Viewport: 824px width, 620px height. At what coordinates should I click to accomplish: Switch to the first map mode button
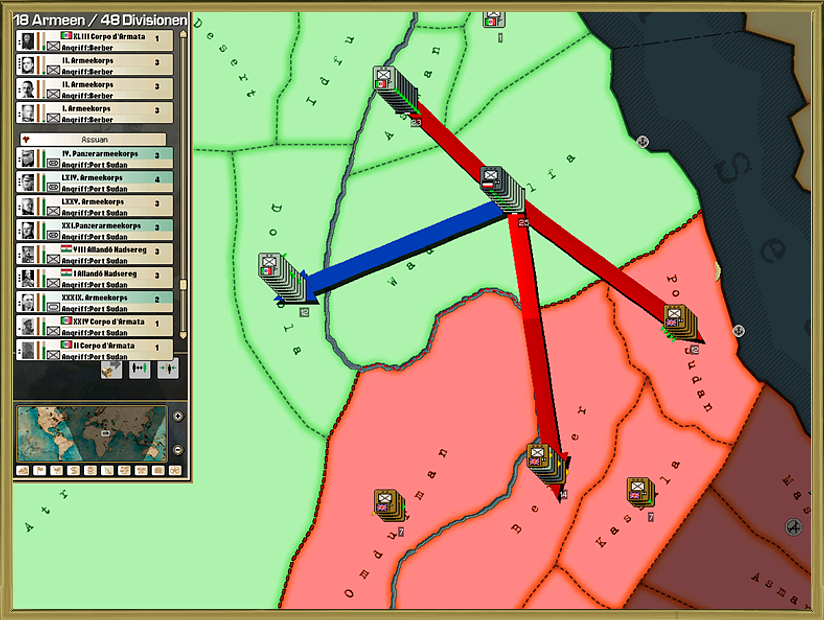point(24,470)
